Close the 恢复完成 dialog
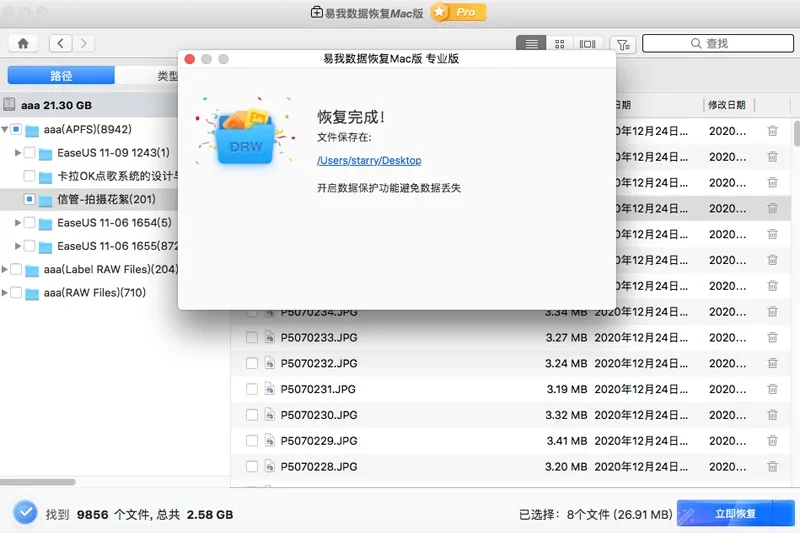The image size is (800, 533). tap(190, 59)
